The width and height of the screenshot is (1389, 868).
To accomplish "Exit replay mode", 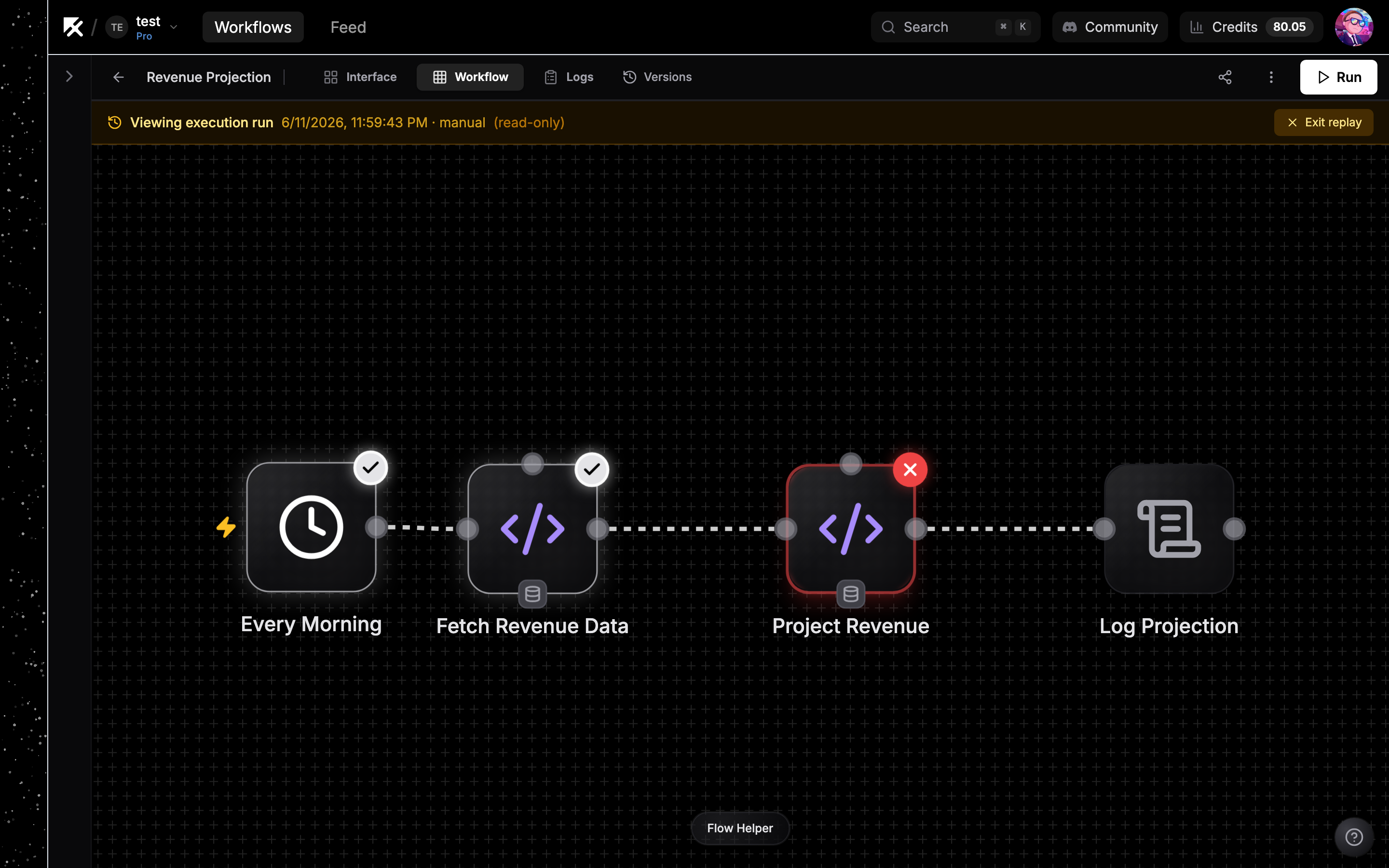I will (1323, 122).
